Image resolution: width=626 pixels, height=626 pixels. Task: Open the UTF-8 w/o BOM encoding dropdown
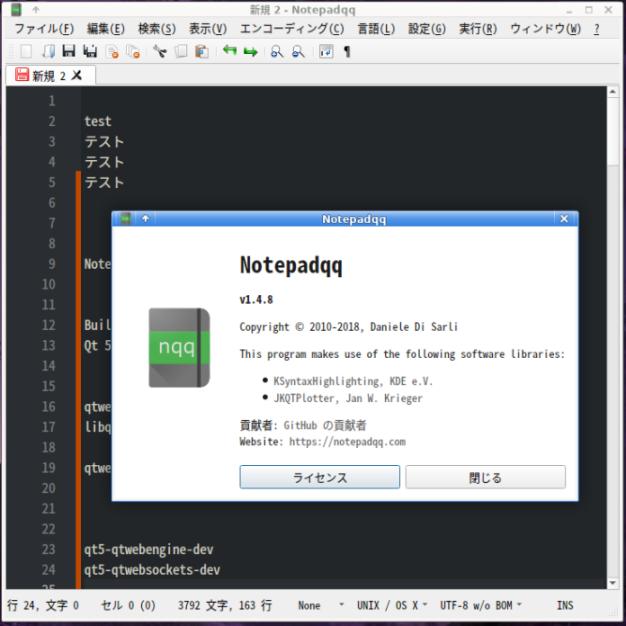(x=481, y=606)
